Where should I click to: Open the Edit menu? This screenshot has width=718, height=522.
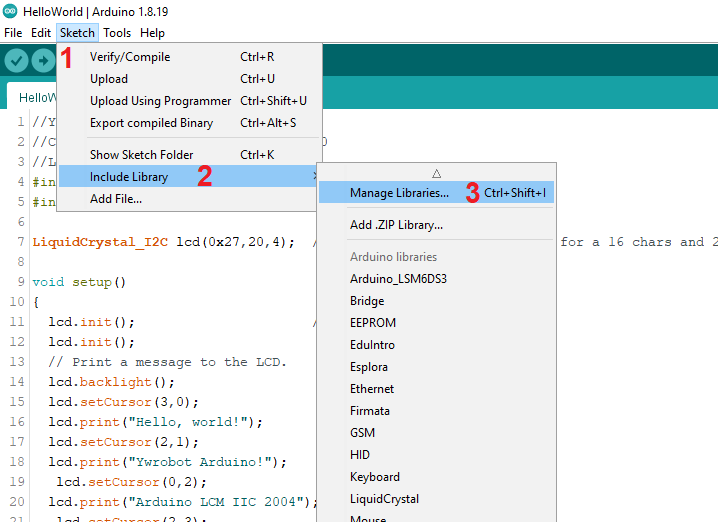point(41,33)
